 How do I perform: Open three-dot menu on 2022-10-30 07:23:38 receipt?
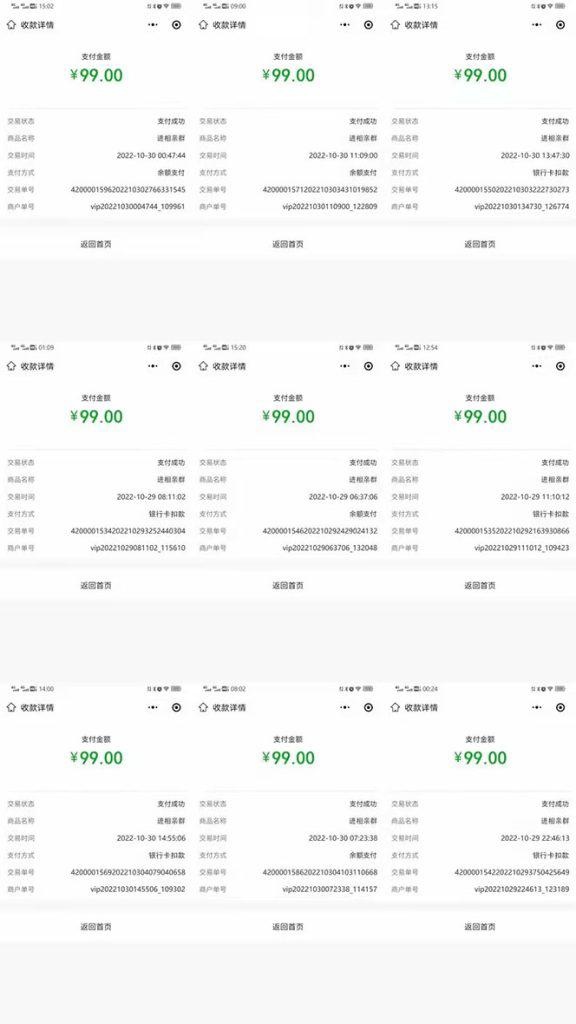[x=345, y=707]
